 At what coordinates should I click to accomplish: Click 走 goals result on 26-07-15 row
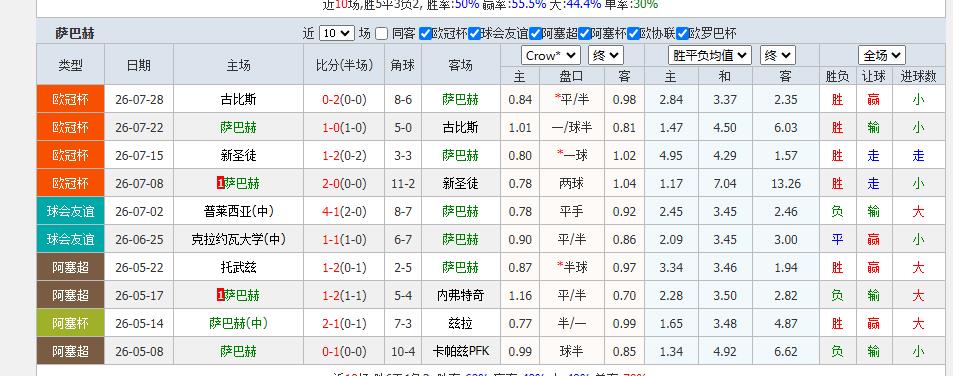(918, 156)
